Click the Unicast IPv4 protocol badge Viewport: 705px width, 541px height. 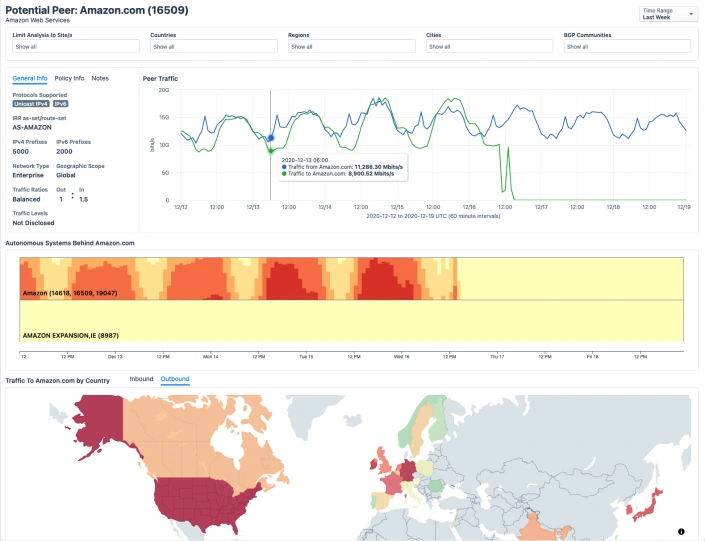click(31, 104)
